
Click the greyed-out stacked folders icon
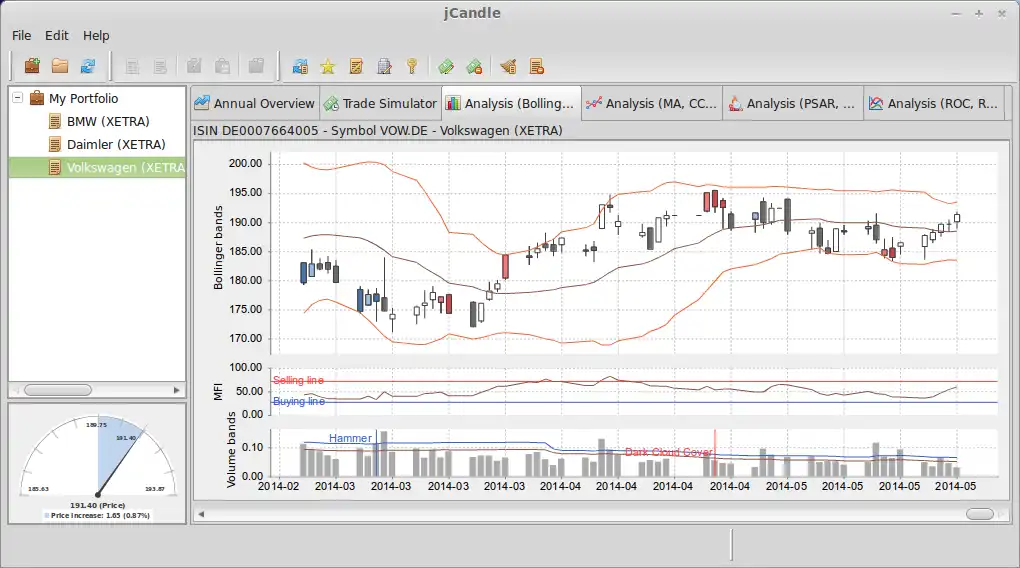[256, 66]
